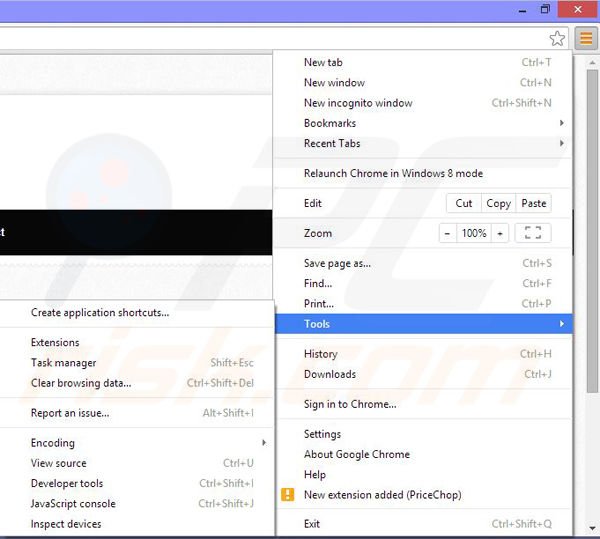Open Settings from the Chrome menu
This screenshot has width=600, height=539.
pyautogui.click(x=424, y=434)
